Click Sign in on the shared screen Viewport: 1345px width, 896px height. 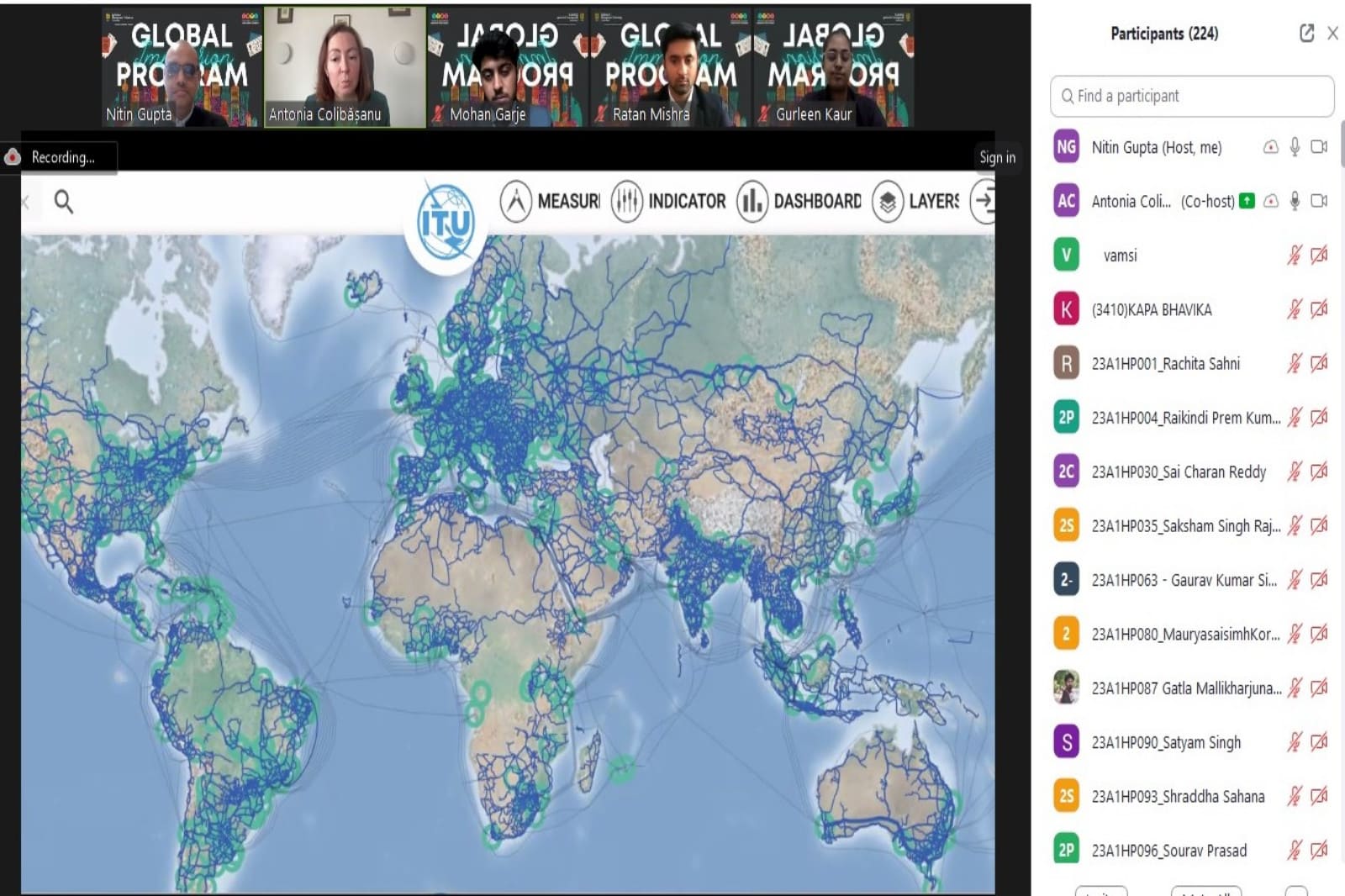pos(997,157)
